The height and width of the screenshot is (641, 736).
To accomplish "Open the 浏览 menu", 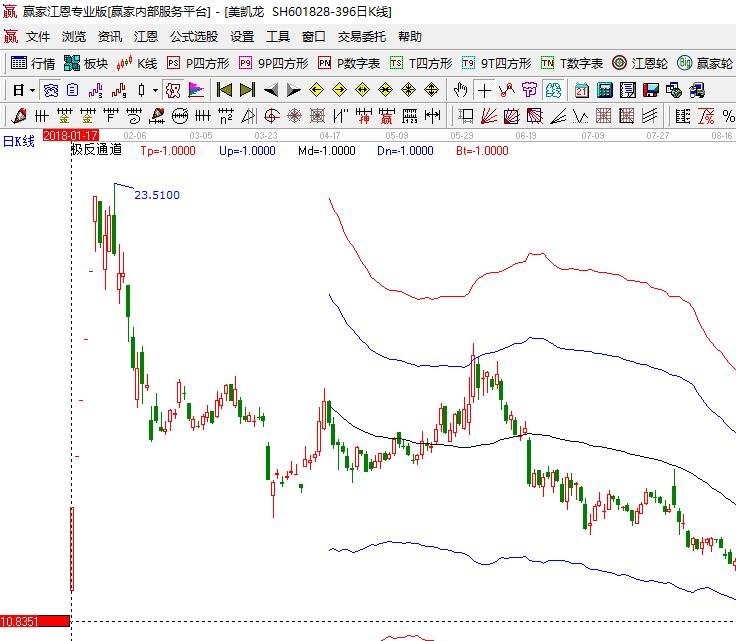I will (74, 37).
